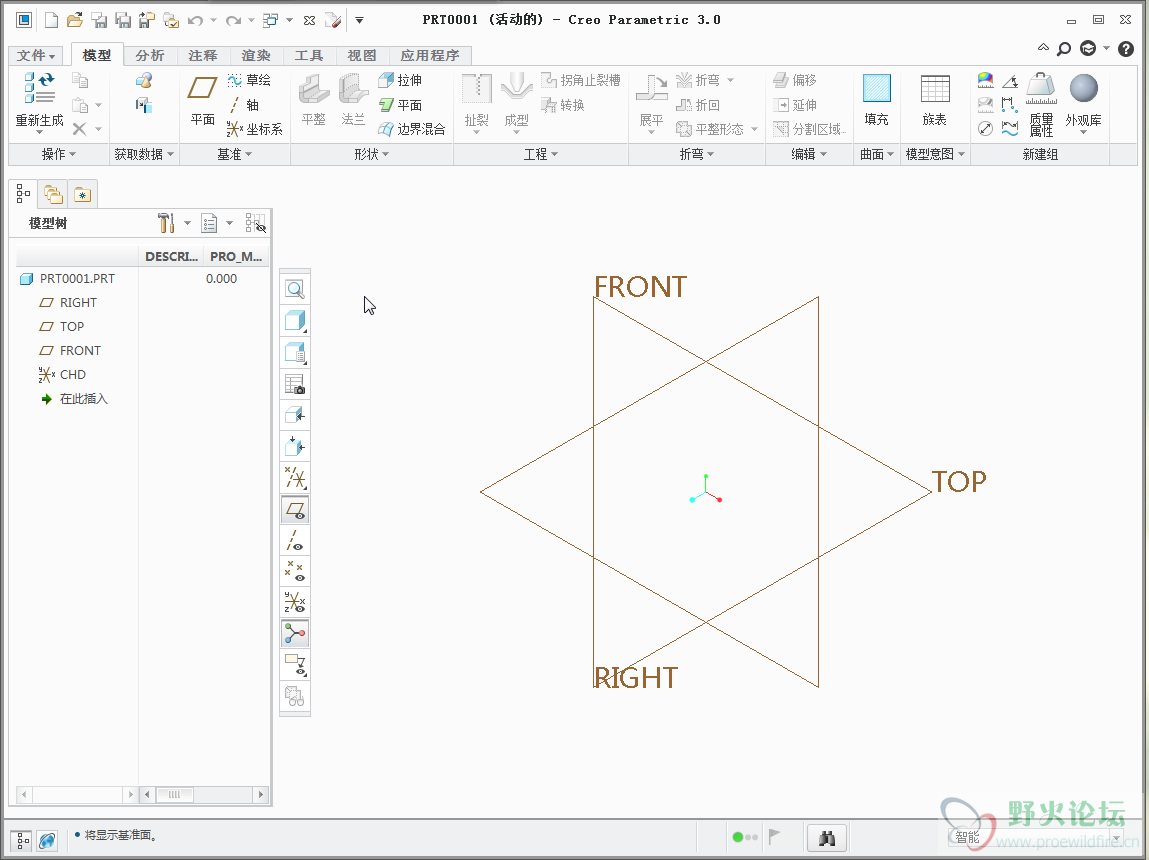Click the DESCRI... column header
Viewport: 1149px width, 860px height.
click(171, 256)
